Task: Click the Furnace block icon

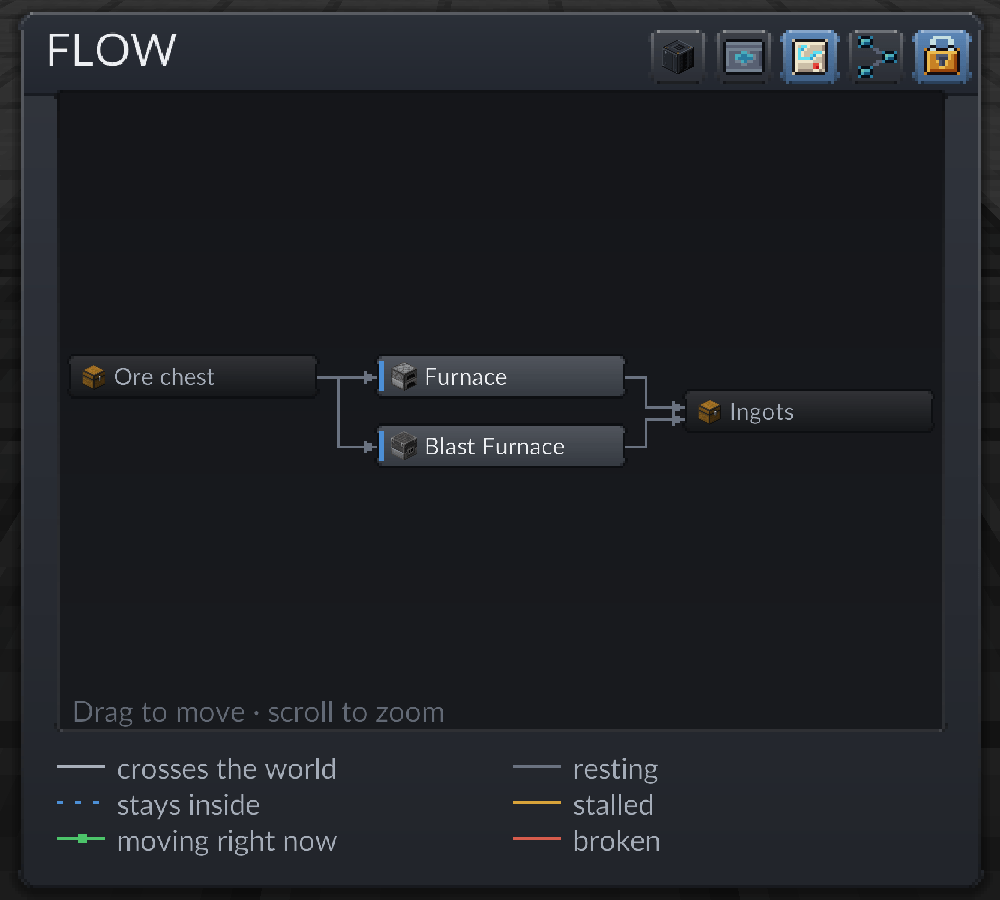Action: [x=404, y=376]
